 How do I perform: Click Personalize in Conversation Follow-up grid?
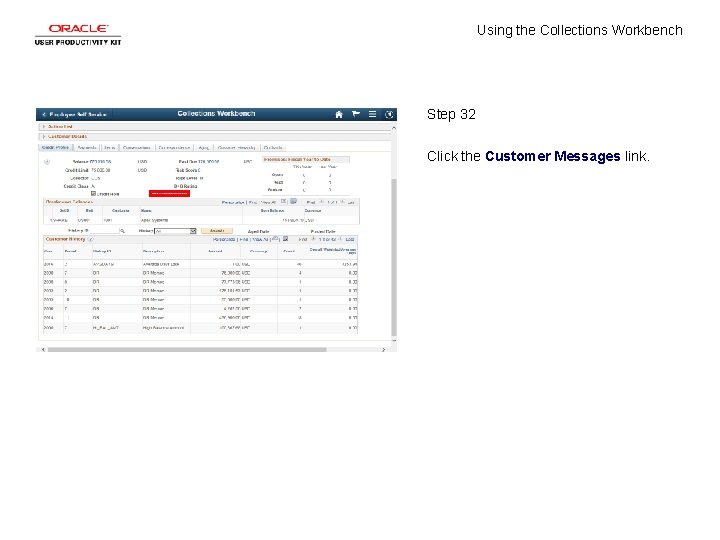click(x=233, y=202)
